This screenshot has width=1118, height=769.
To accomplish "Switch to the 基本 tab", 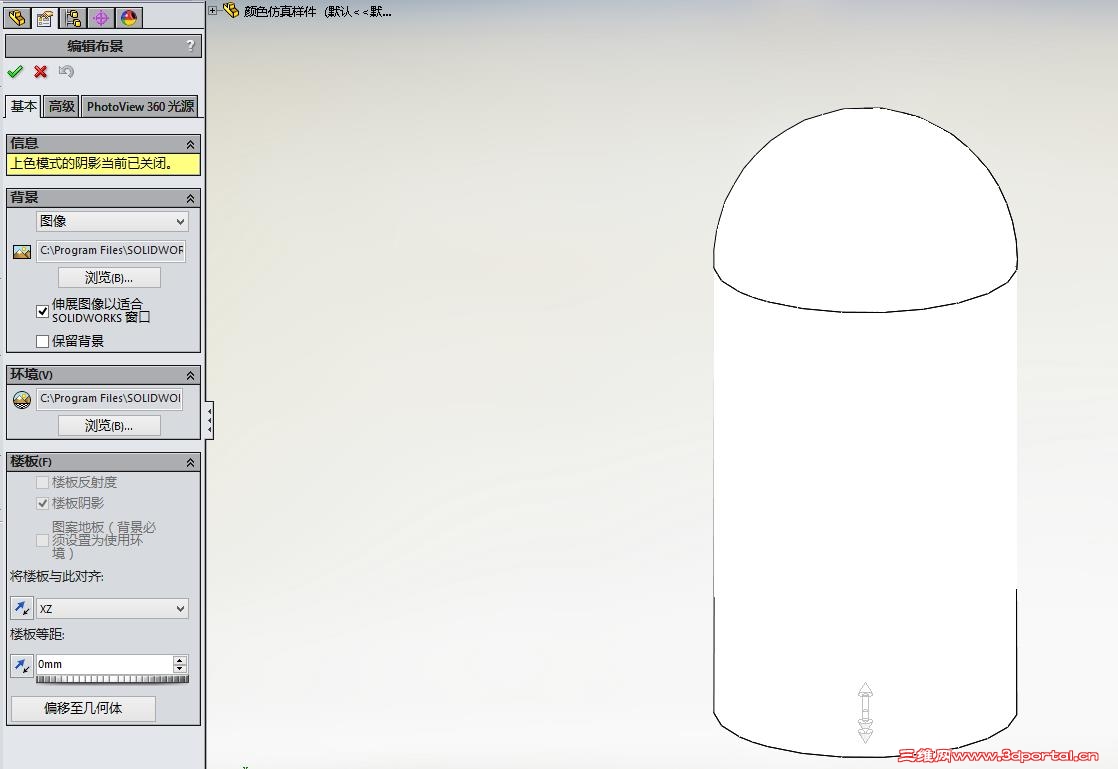I will click(x=24, y=106).
